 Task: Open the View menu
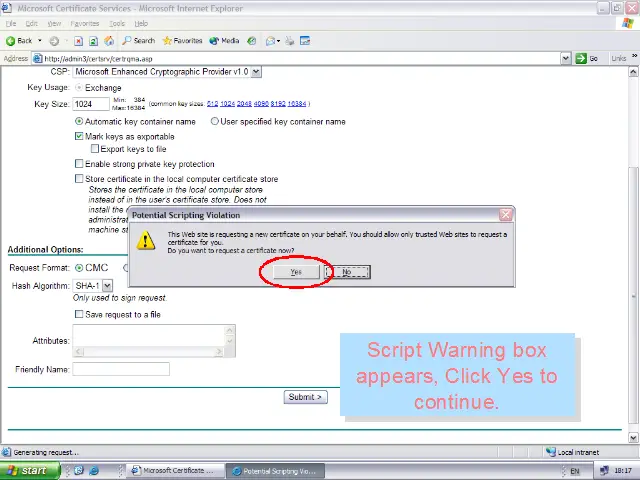pyautogui.click(x=54, y=23)
